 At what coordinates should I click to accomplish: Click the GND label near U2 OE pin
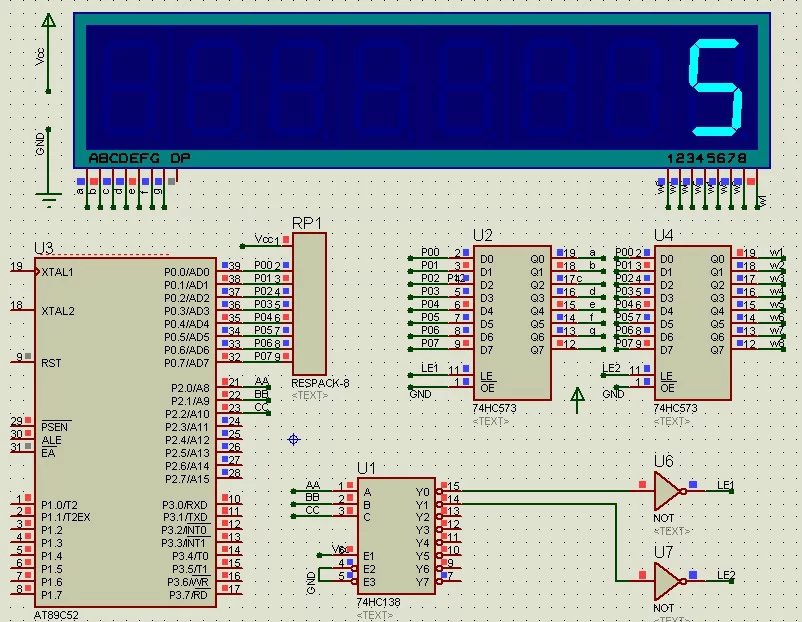[x=420, y=394]
